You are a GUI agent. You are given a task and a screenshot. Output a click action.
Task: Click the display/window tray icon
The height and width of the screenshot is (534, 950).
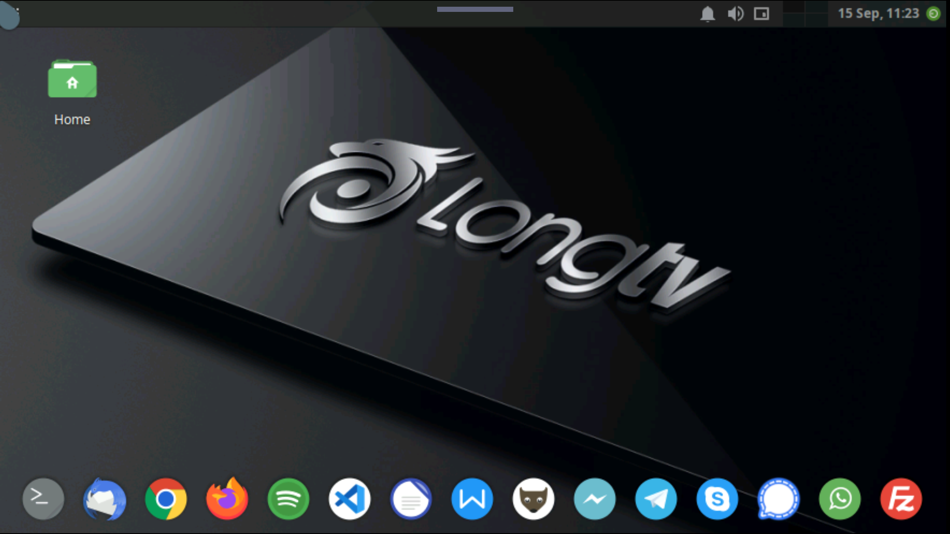pos(762,13)
